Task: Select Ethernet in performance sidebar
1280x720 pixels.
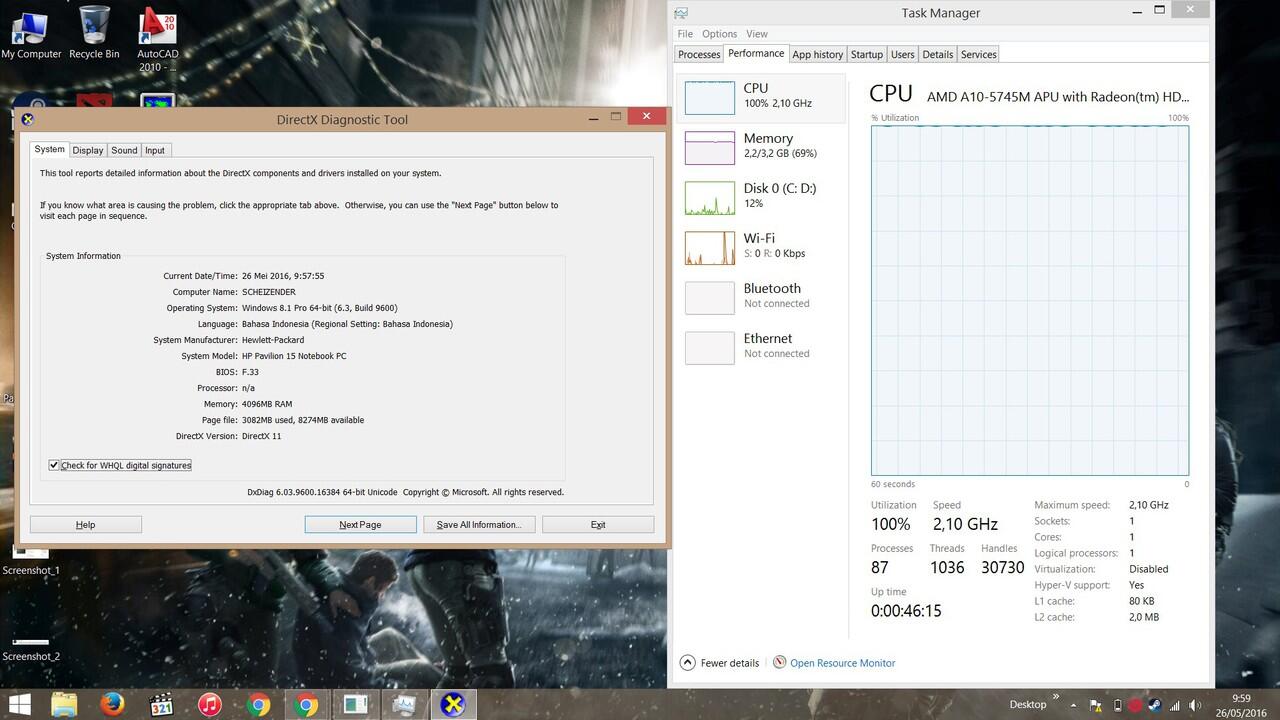Action: [x=762, y=347]
